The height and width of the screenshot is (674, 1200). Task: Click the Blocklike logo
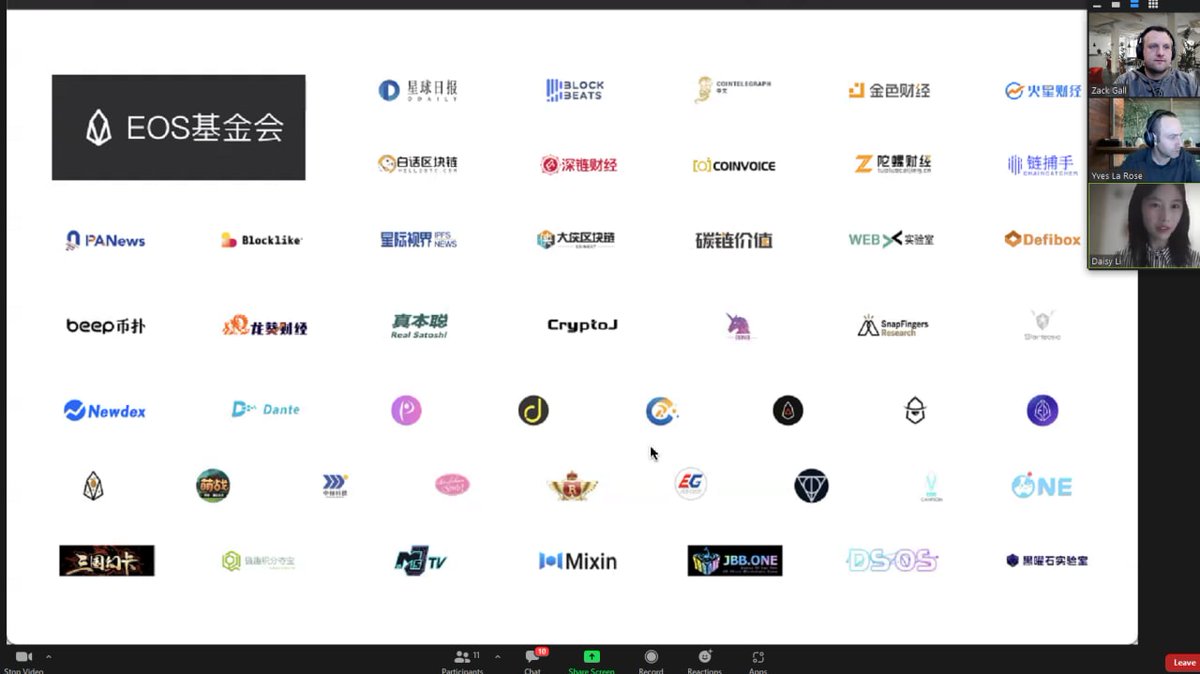pyautogui.click(x=261, y=240)
